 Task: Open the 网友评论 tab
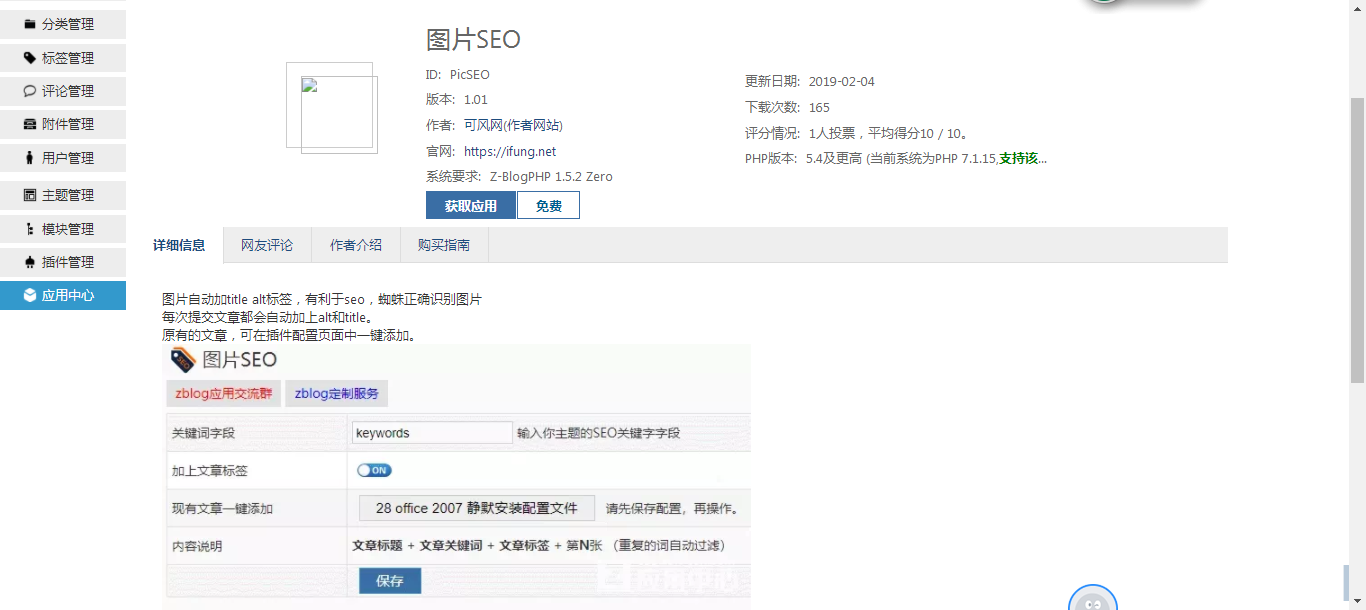tap(267, 245)
